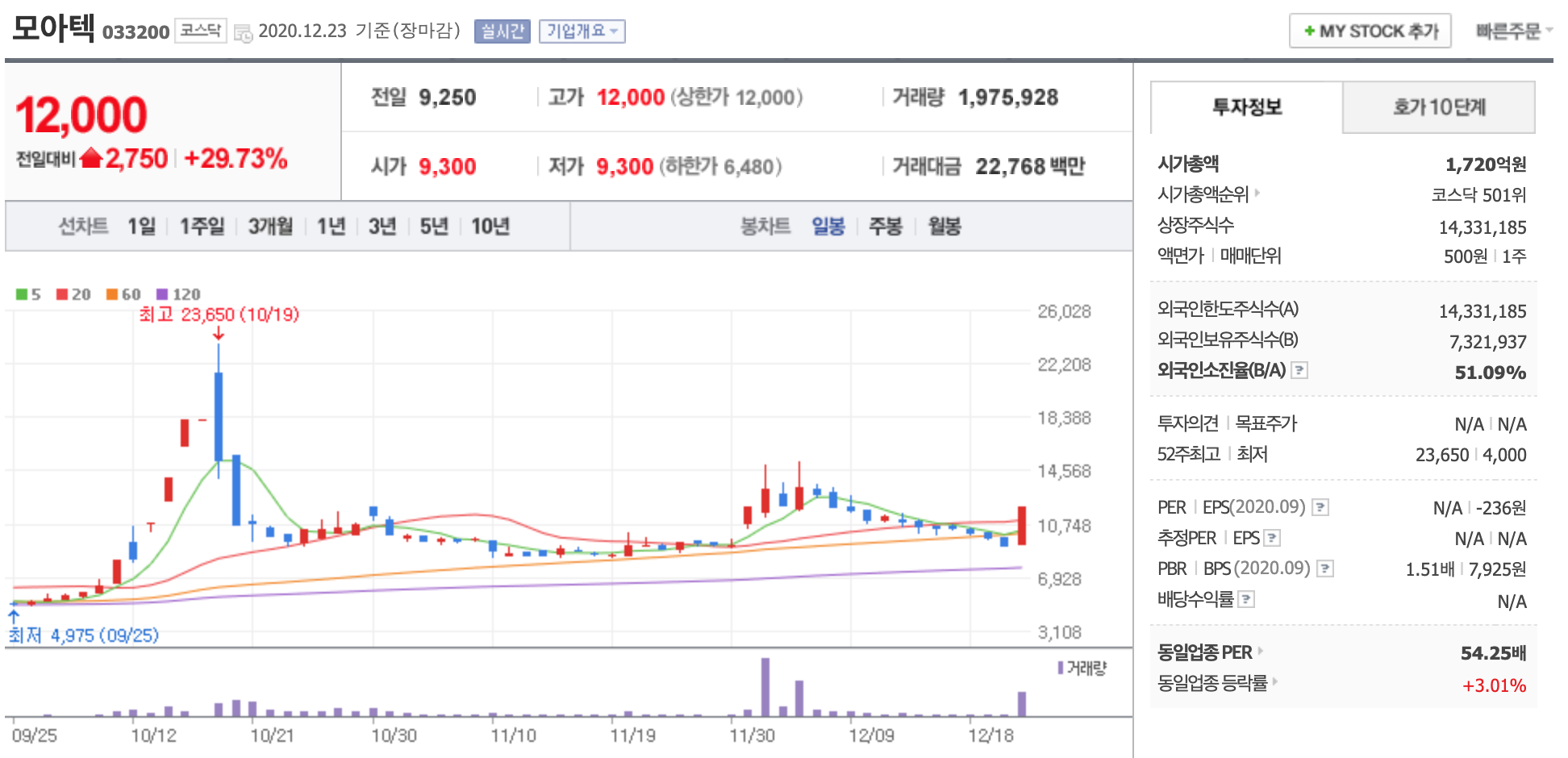The width and height of the screenshot is (1568, 758).
Task: Click the 최고 23,650 (10/19) chart marker
Action: pos(219,314)
